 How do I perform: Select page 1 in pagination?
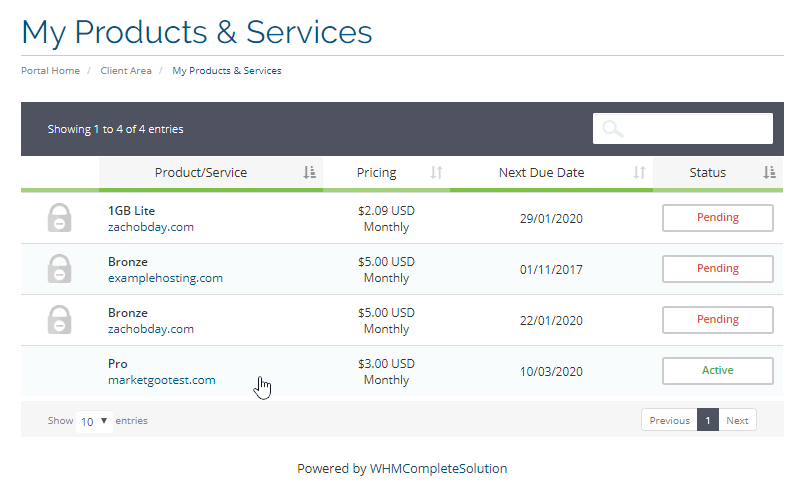(x=708, y=421)
